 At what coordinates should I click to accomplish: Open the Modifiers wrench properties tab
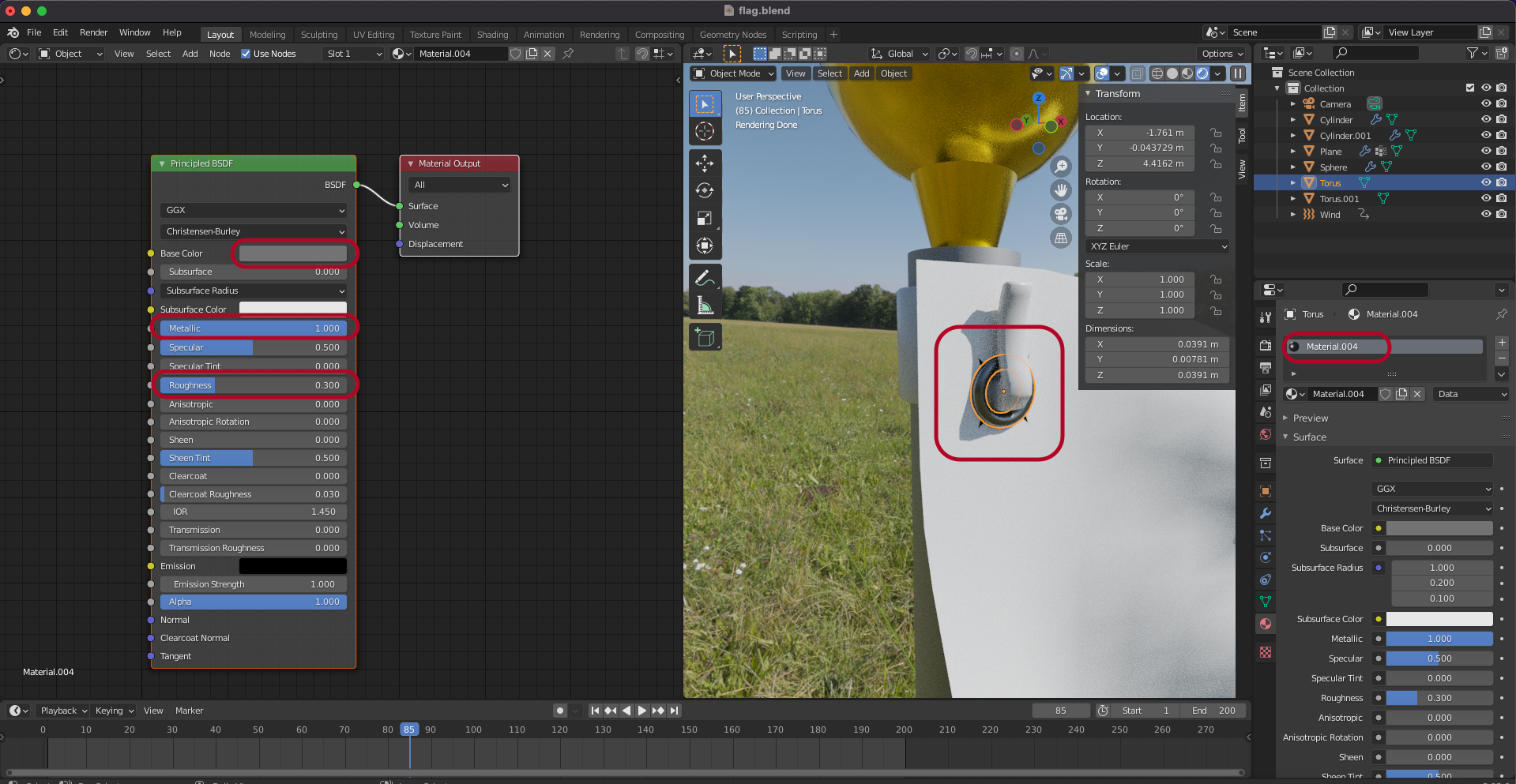point(1266,513)
